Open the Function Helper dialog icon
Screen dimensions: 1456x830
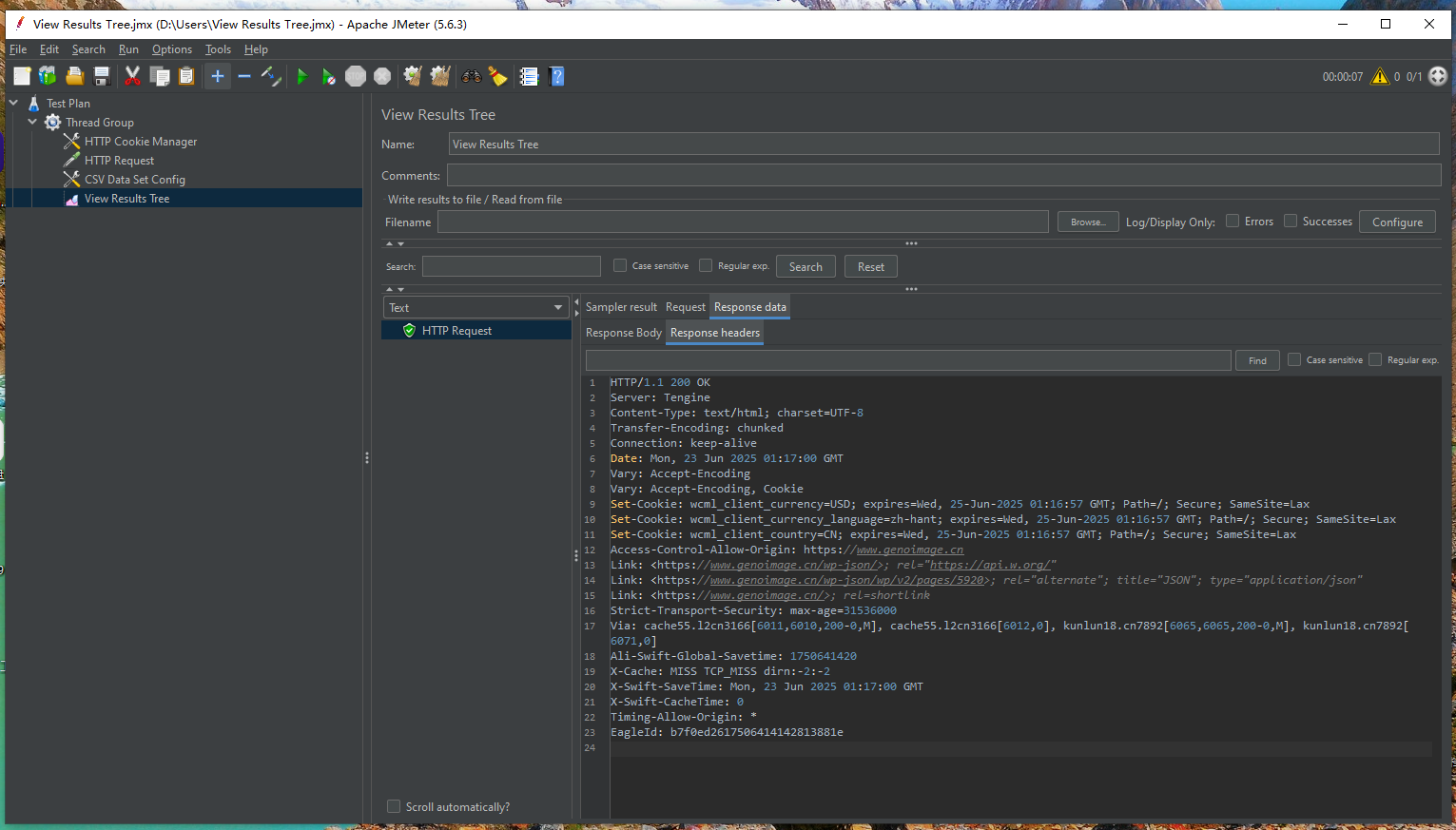click(530, 76)
